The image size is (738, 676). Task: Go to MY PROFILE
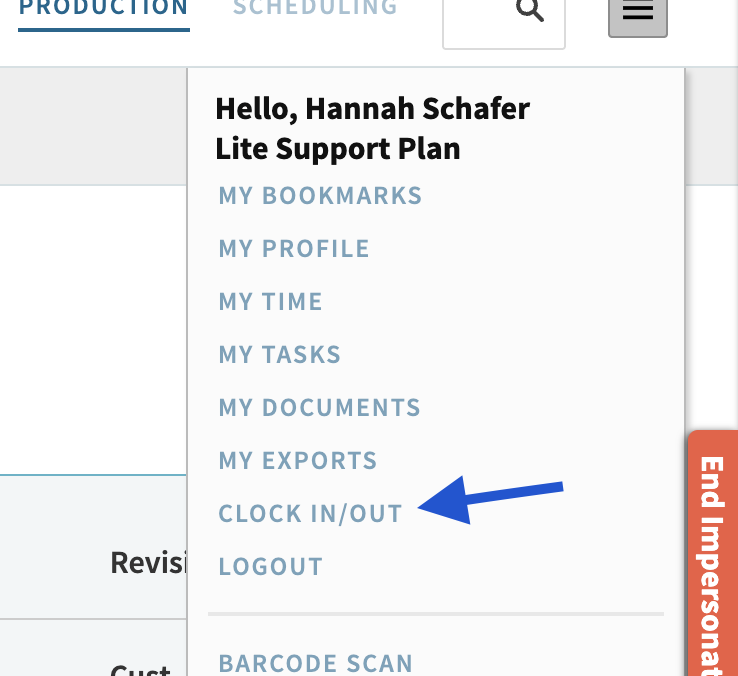[x=294, y=248]
